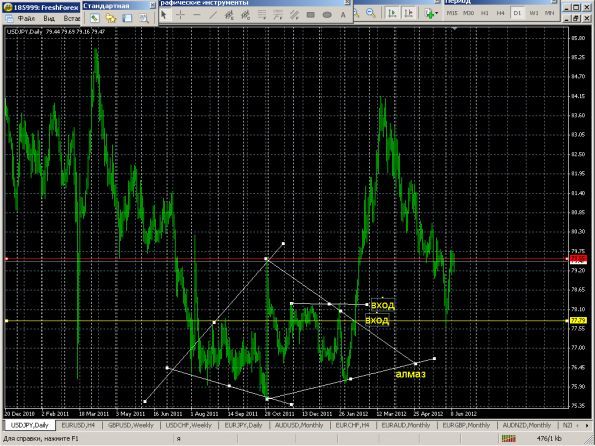595x446 pixels.
Task: Switch the timeframe to H4
Action: coord(501,13)
